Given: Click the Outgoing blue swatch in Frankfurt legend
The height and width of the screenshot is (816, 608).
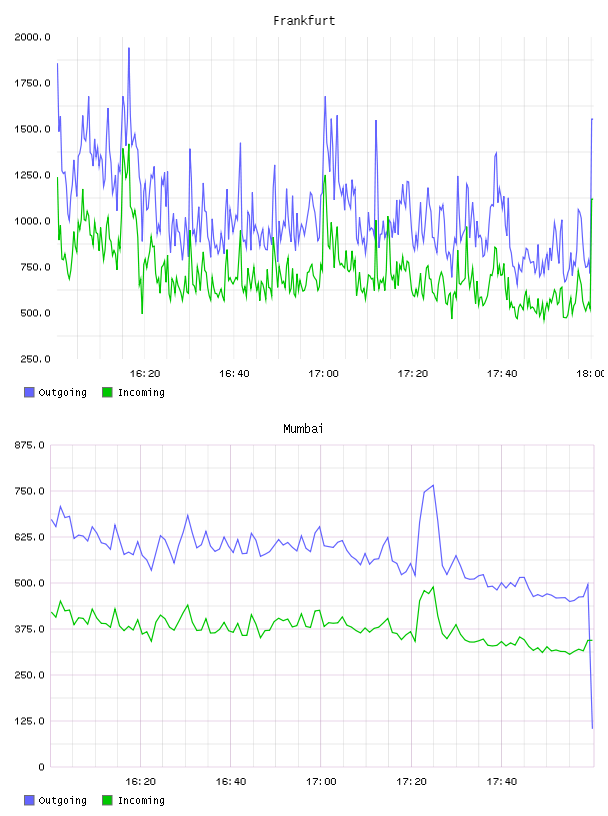Looking at the screenshot, I should (29, 392).
